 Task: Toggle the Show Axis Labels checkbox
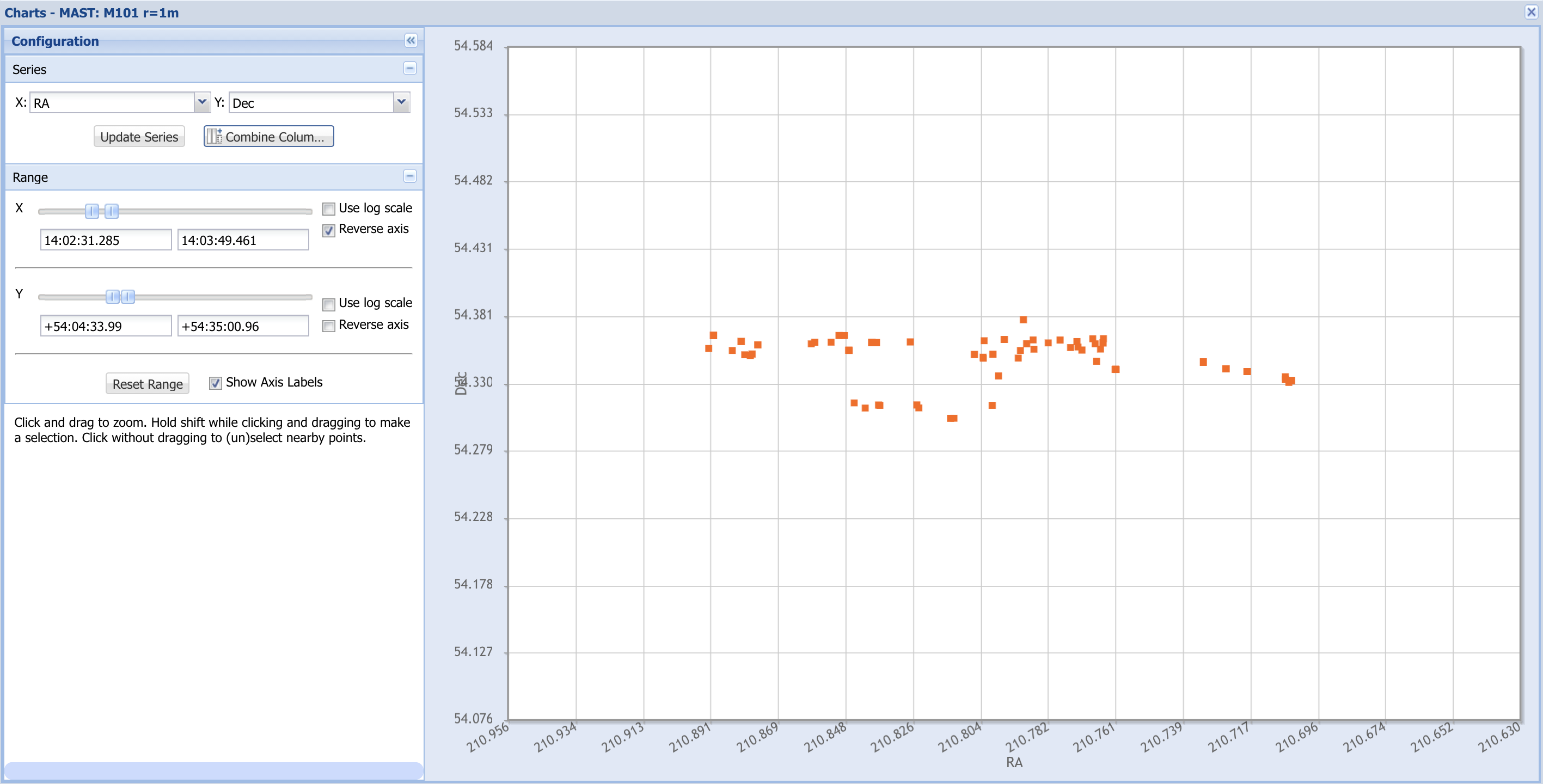[x=215, y=383]
